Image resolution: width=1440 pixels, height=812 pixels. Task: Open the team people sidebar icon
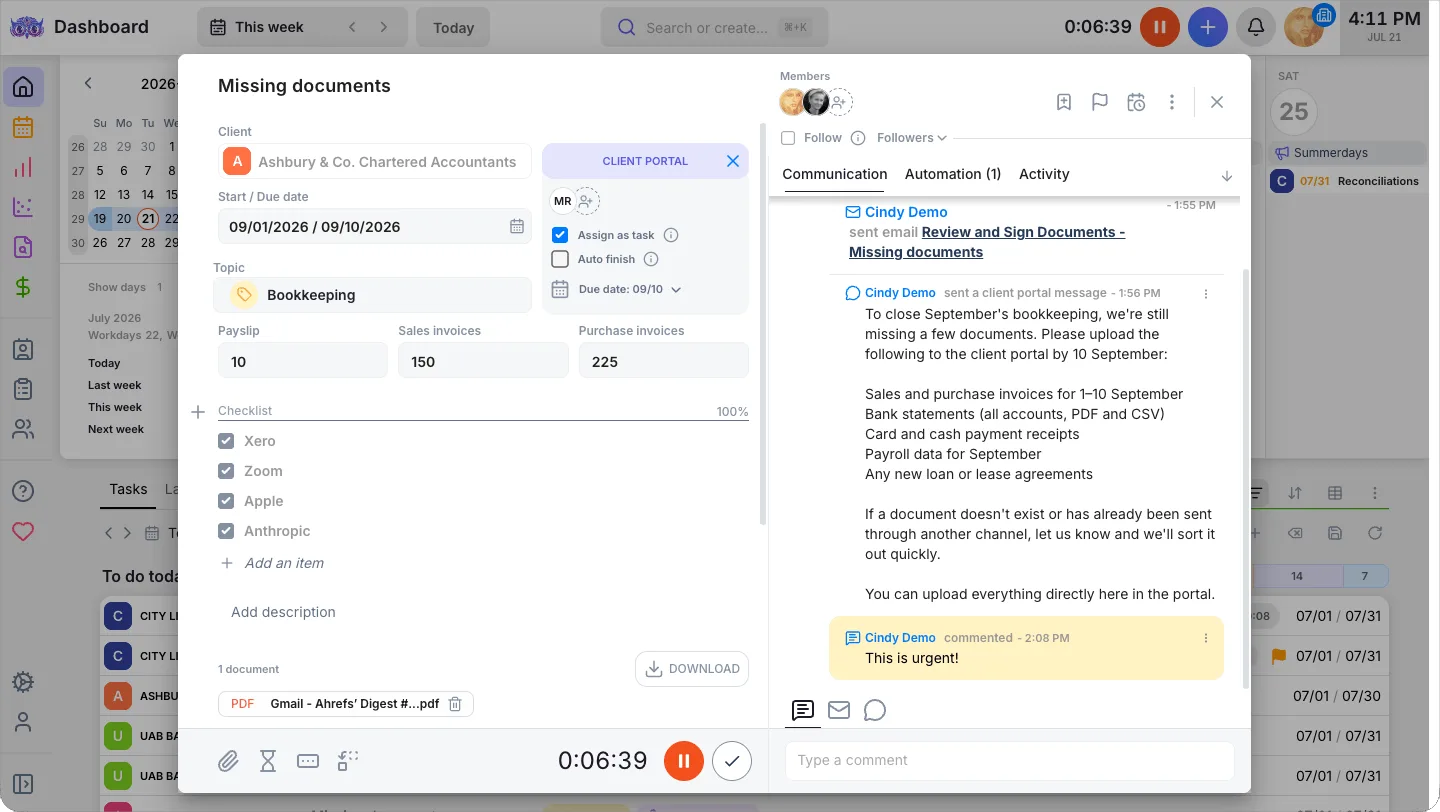(23, 430)
